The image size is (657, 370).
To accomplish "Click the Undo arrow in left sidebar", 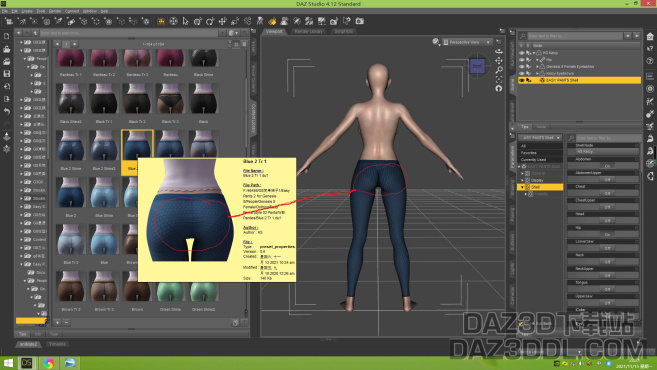I will (7, 111).
